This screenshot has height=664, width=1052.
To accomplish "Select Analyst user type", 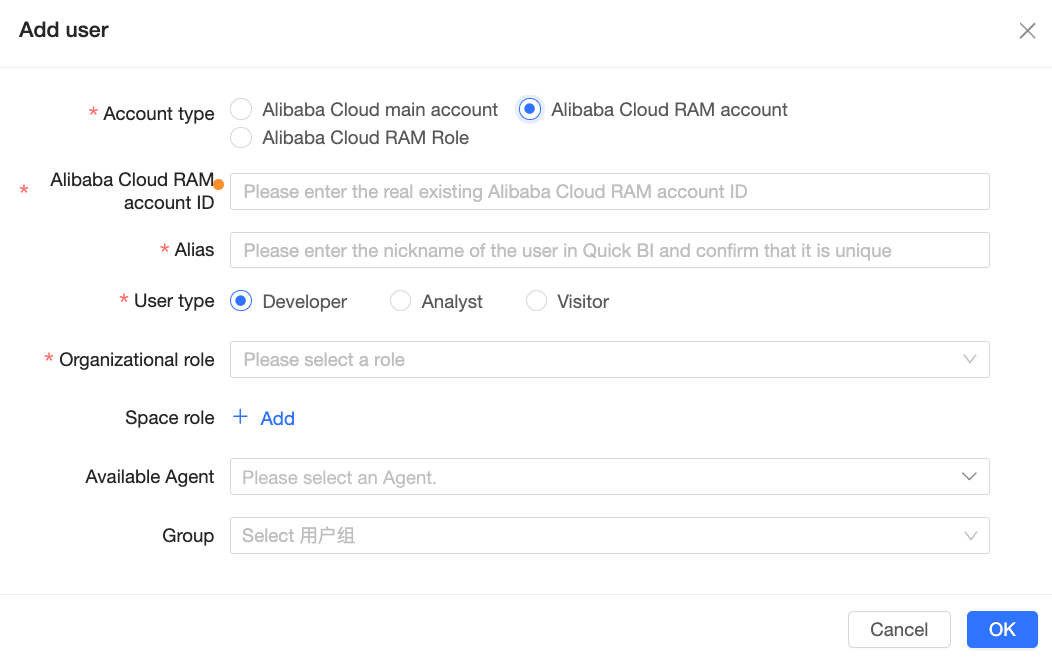I will (401, 301).
